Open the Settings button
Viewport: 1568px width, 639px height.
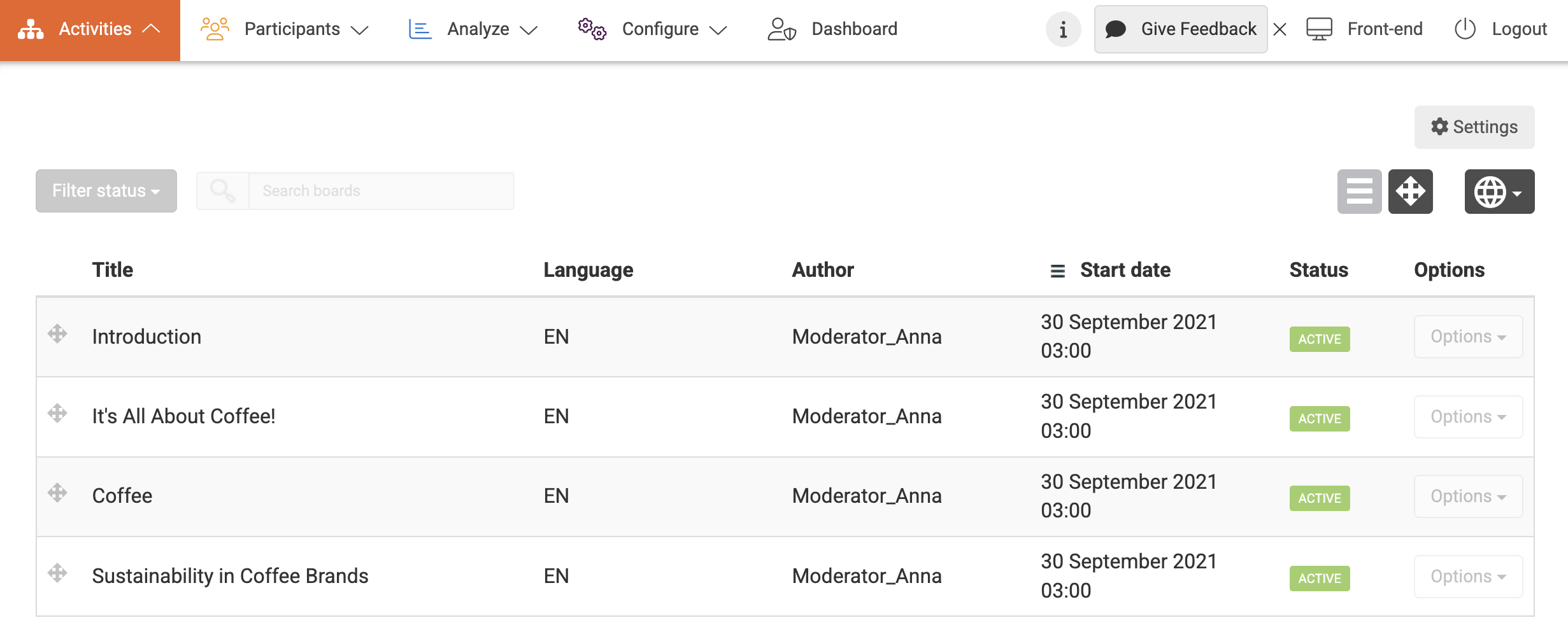pos(1474,127)
